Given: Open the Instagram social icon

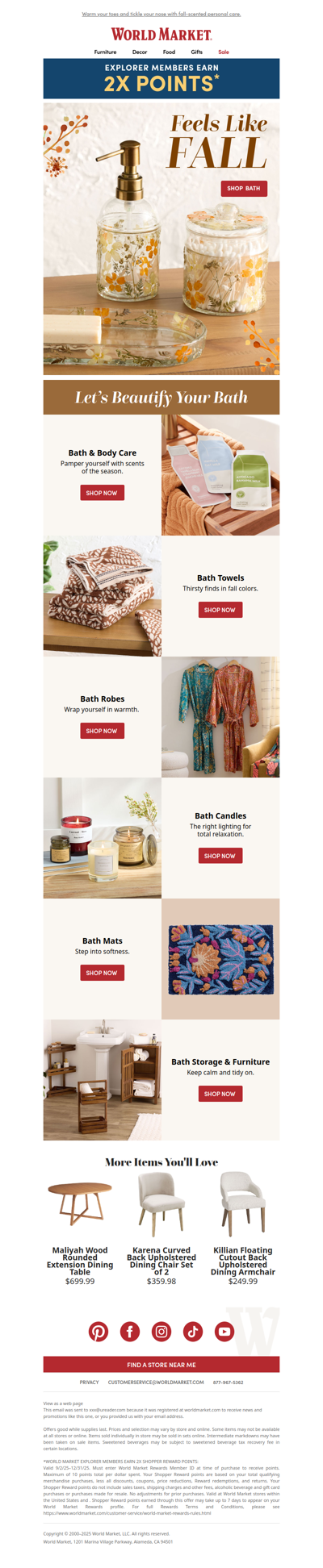Looking at the screenshot, I should coord(161,1332).
